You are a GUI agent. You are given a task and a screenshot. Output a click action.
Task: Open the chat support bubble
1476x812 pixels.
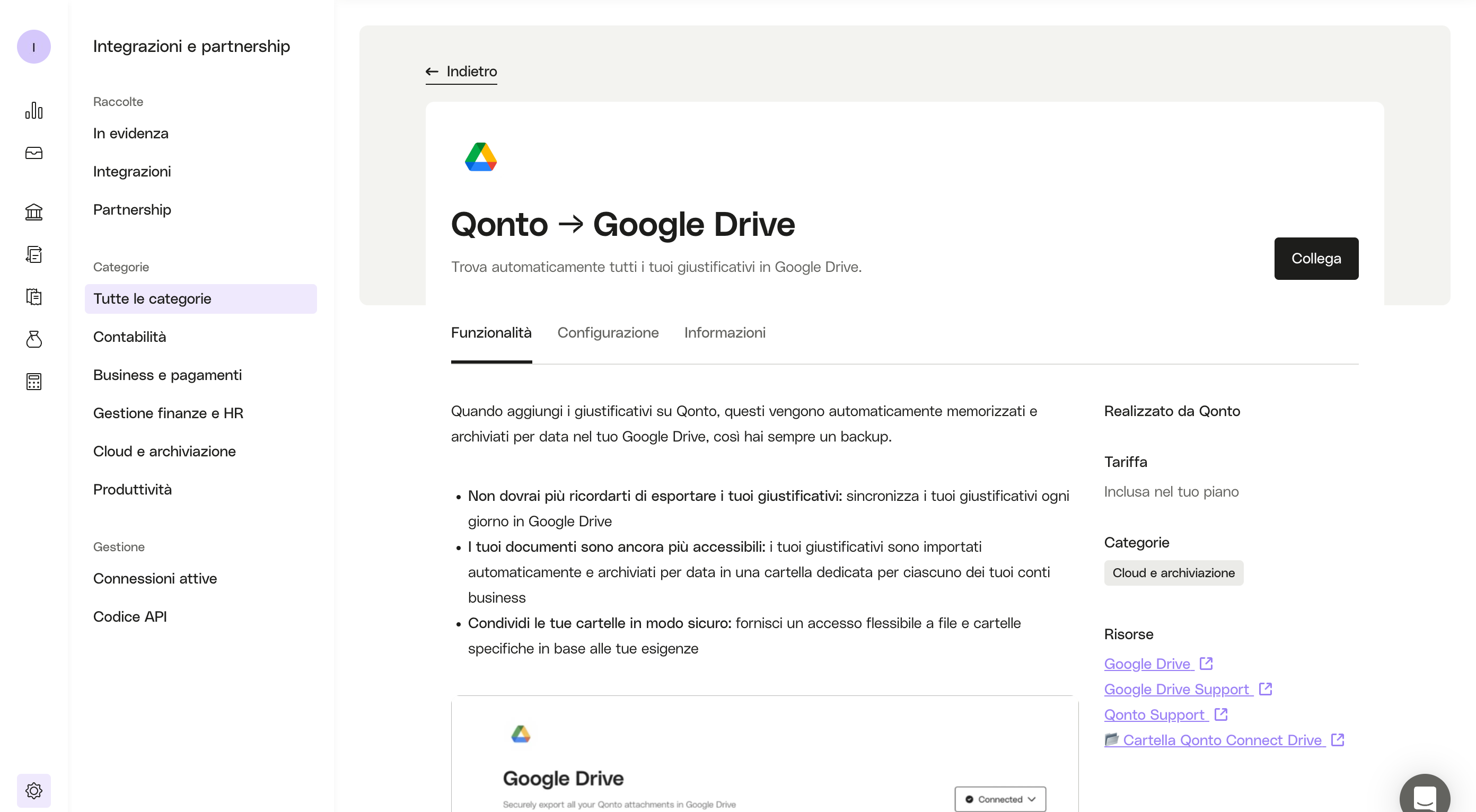tap(1424, 796)
